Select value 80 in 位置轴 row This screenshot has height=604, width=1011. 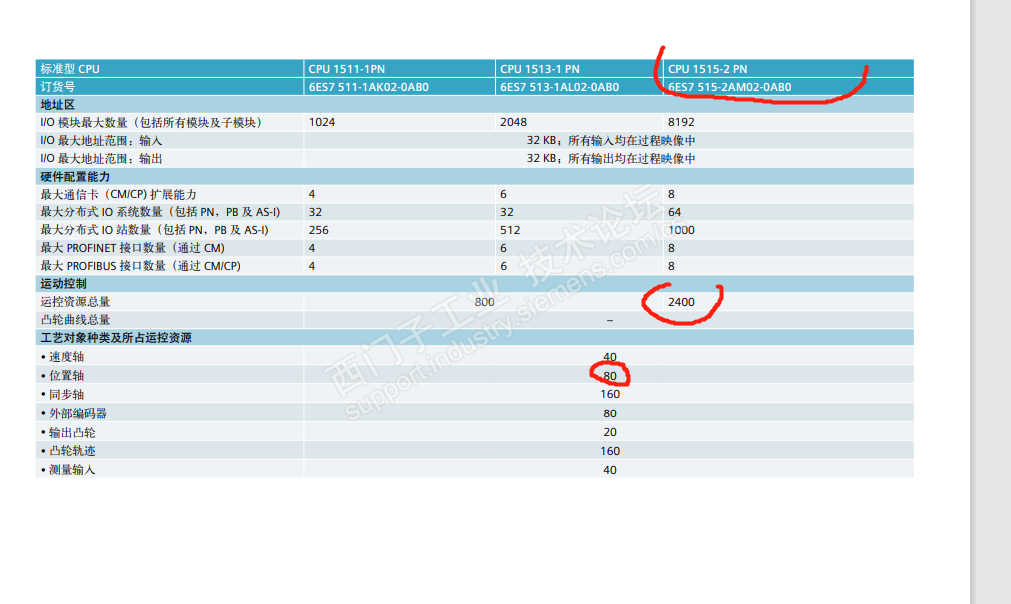point(610,376)
